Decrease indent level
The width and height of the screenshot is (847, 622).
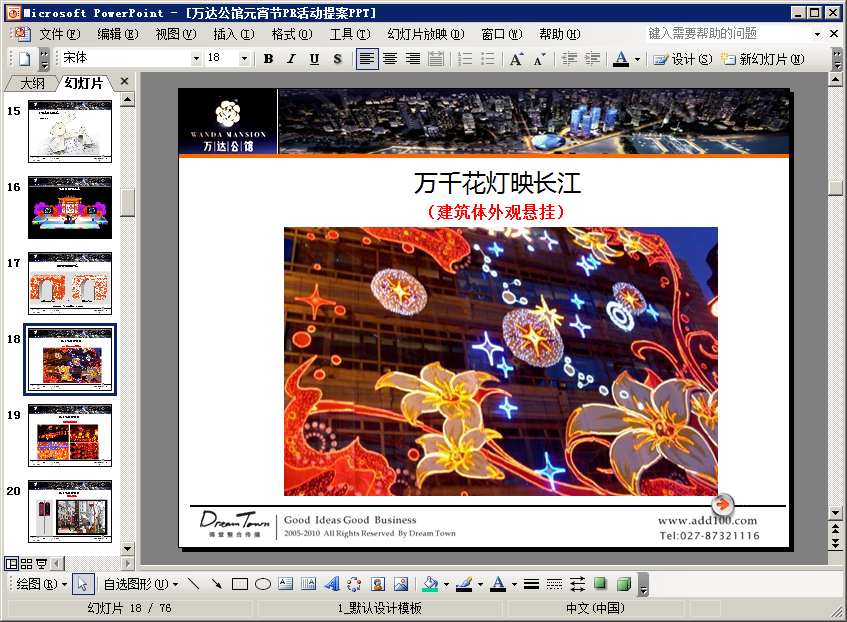coord(569,59)
